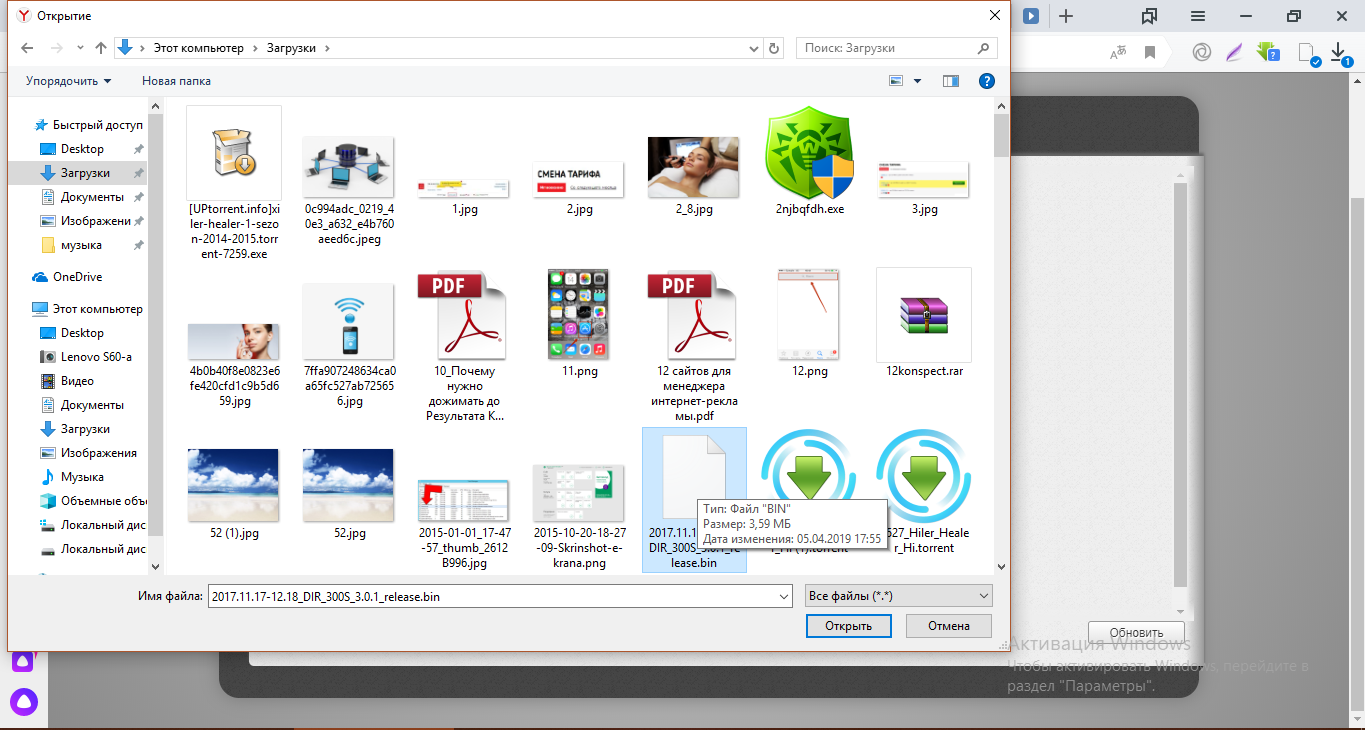Image resolution: width=1365 pixels, height=730 pixels.
Task: Click the bookmarks panel icon in browser title bar
Action: 1149,16
